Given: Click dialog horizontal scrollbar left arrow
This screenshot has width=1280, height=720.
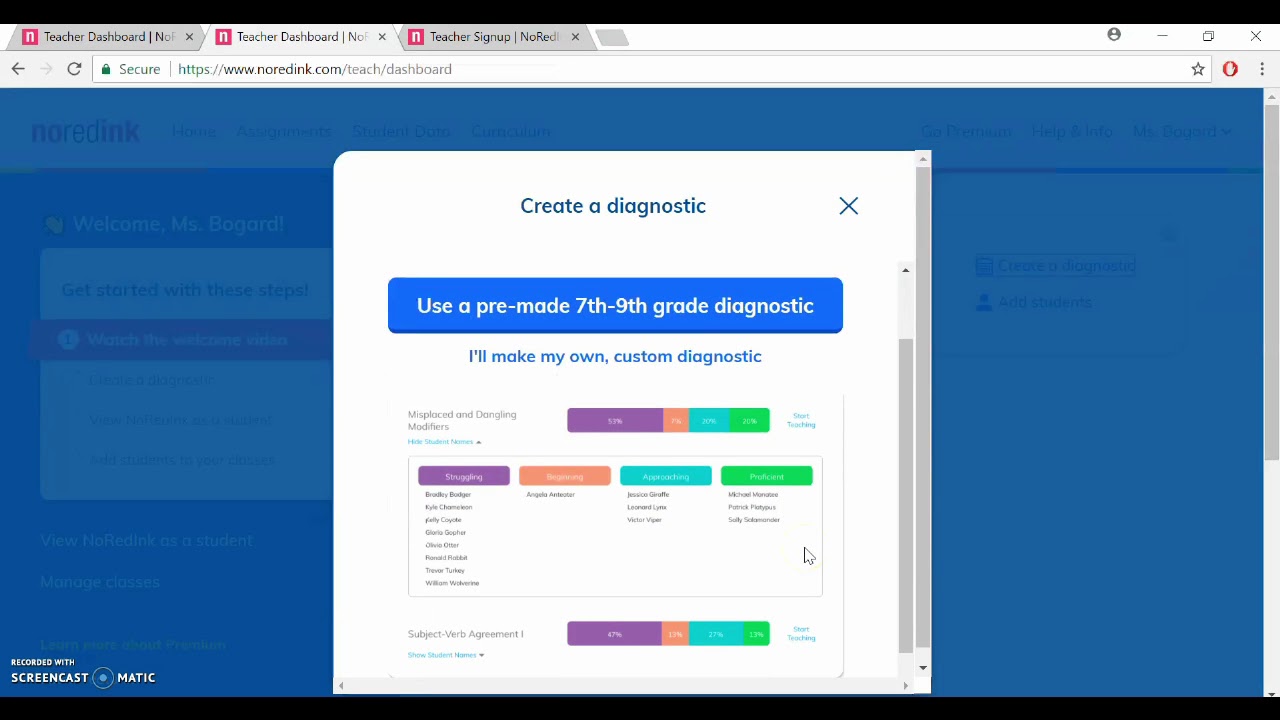Looking at the screenshot, I should point(342,686).
